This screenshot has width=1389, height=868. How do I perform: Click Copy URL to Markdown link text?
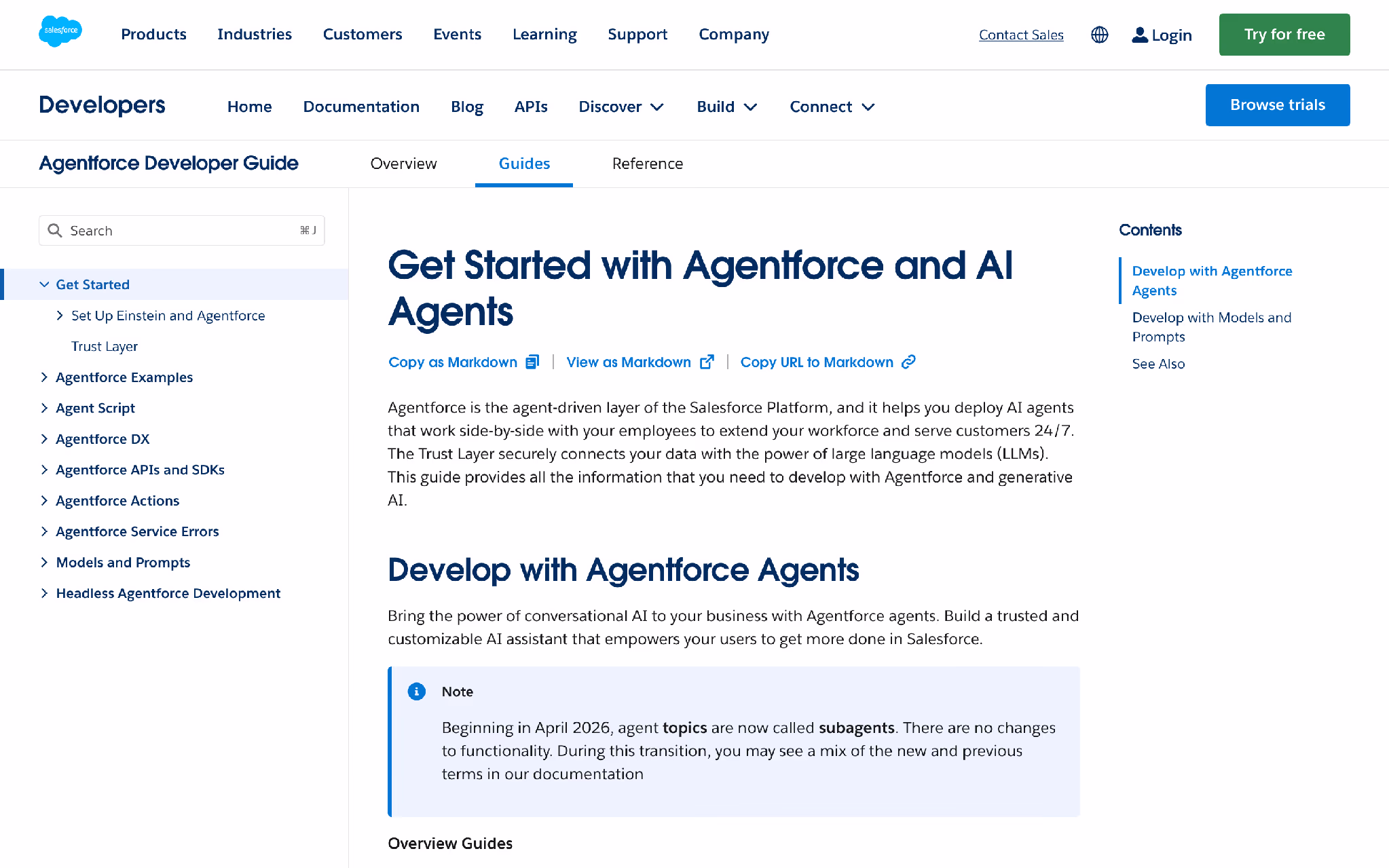coord(817,362)
